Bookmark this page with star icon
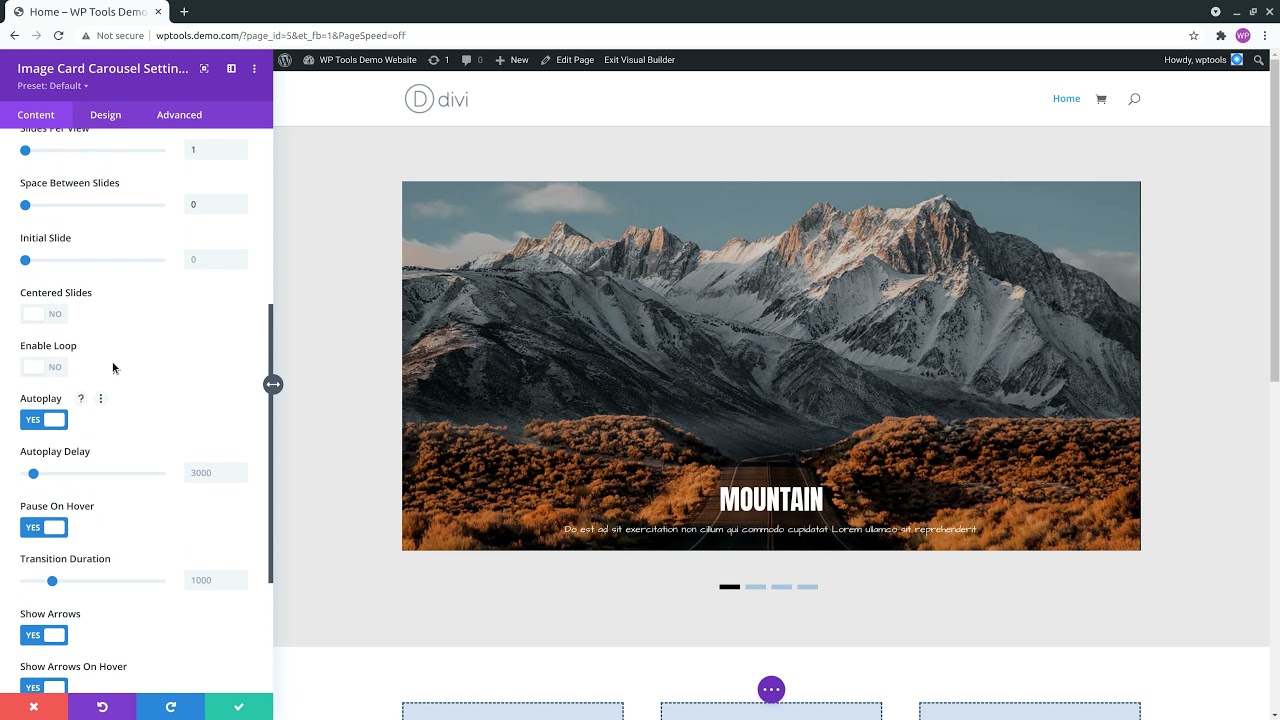 pos(1194,35)
